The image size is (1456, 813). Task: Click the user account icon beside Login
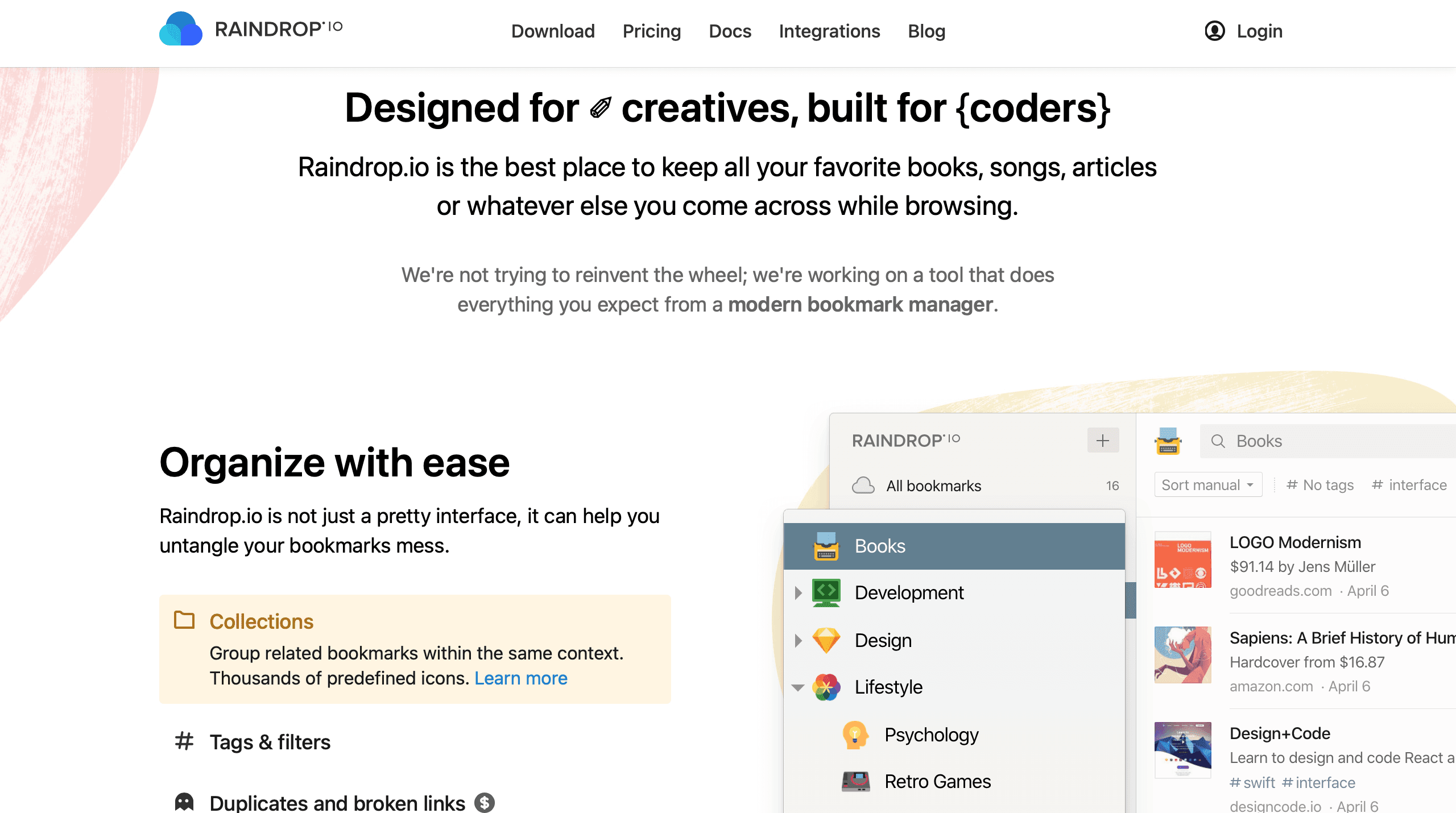[1215, 31]
